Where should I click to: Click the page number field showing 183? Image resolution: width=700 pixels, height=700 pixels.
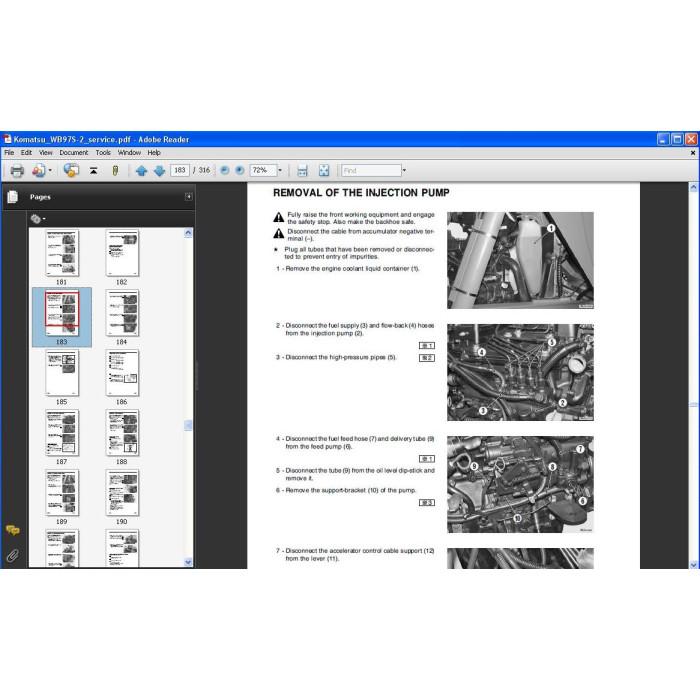point(179,170)
